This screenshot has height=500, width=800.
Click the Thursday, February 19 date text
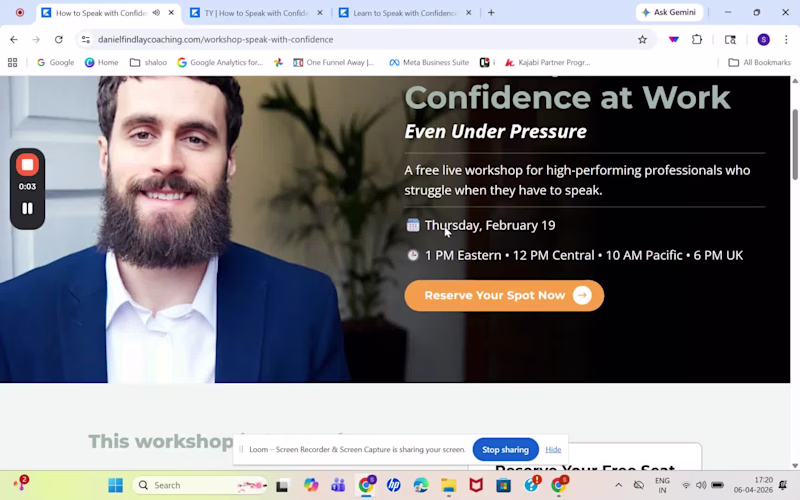[490, 225]
